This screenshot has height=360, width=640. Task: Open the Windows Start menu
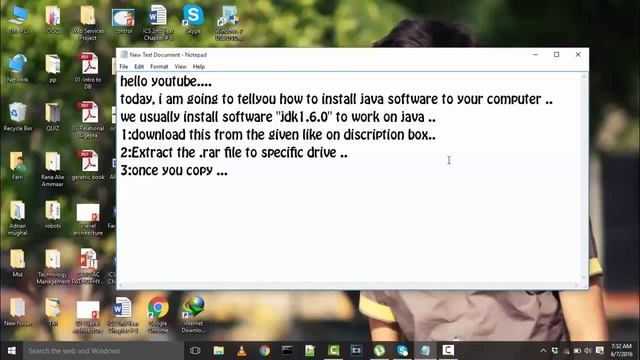pyautogui.click(x=11, y=351)
